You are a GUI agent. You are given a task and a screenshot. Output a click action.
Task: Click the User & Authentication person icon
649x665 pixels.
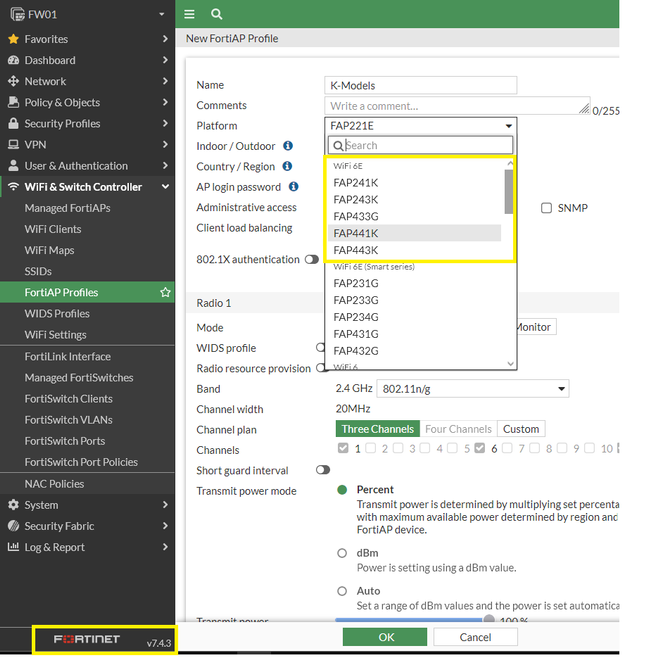(x=14, y=165)
